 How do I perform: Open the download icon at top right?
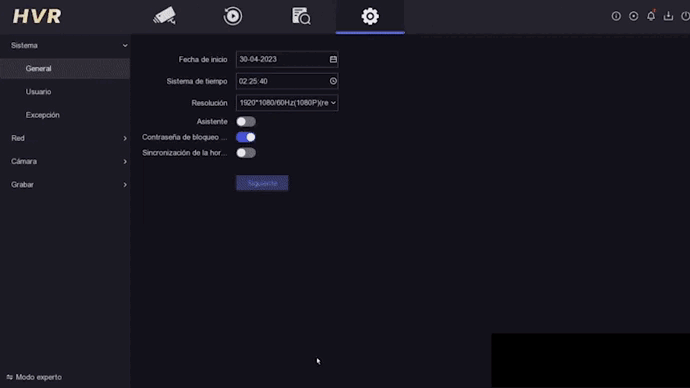point(668,16)
